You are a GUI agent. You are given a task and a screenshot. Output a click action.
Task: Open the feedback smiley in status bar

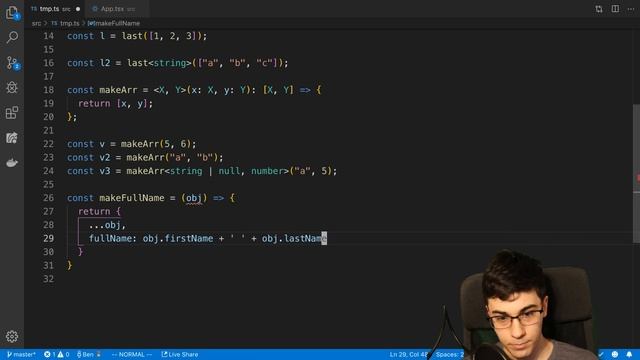[x=615, y=354]
